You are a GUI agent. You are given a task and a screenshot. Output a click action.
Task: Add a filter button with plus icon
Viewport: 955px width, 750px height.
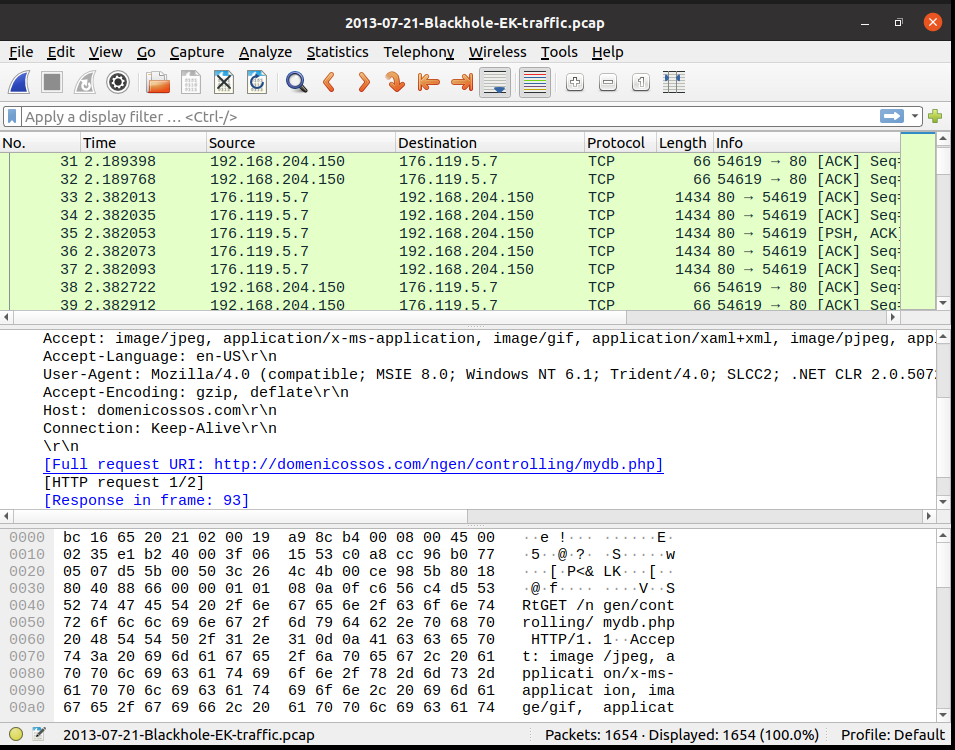coord(935,116)
